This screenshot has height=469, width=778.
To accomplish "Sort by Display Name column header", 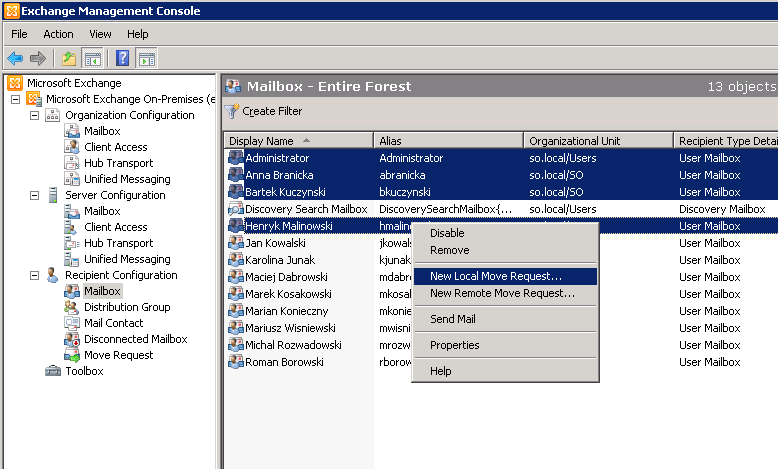I will [299, 141].
